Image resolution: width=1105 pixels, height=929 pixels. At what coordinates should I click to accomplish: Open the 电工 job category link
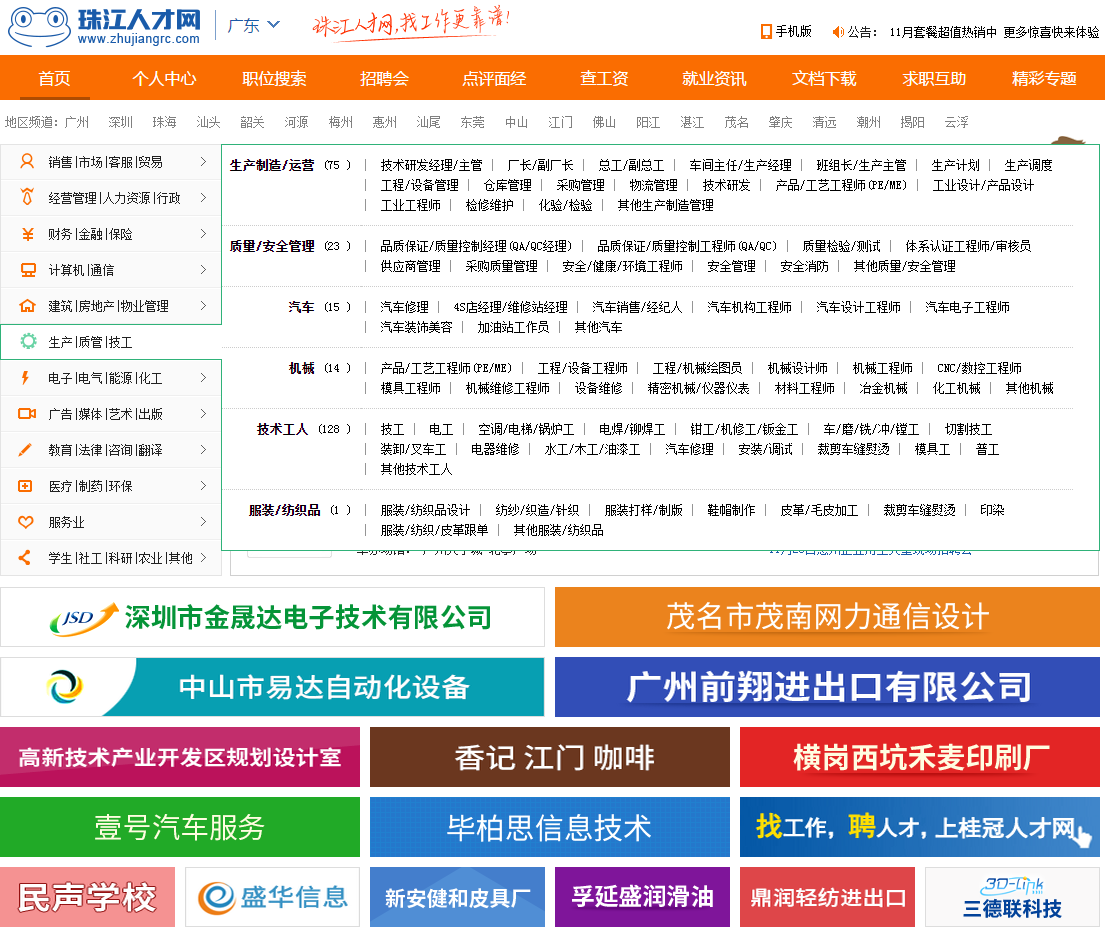click(440, 429)
